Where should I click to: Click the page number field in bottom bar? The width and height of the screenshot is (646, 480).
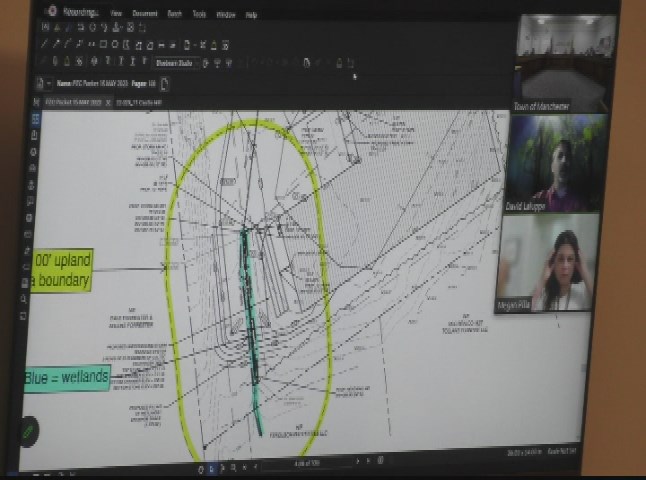tap(307, 464)
